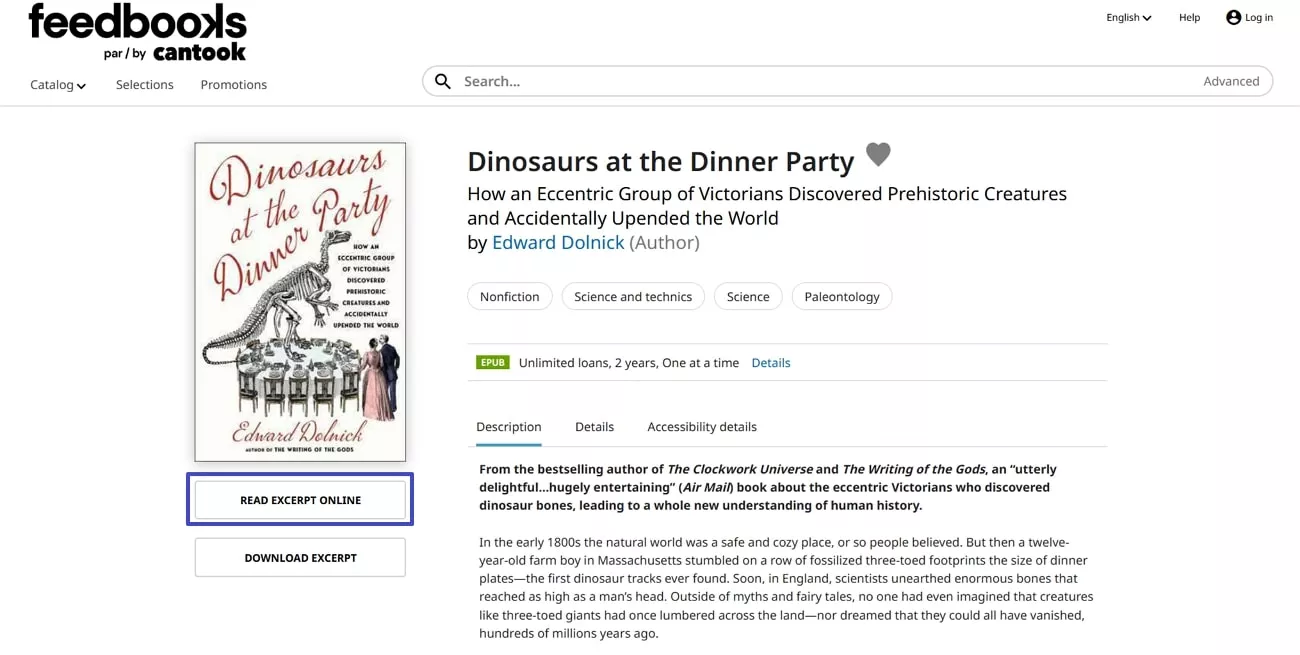Switch to the Details tab
Image resolution: width=1300 pixels, height=655 pixels.
[x=594, y=427]
